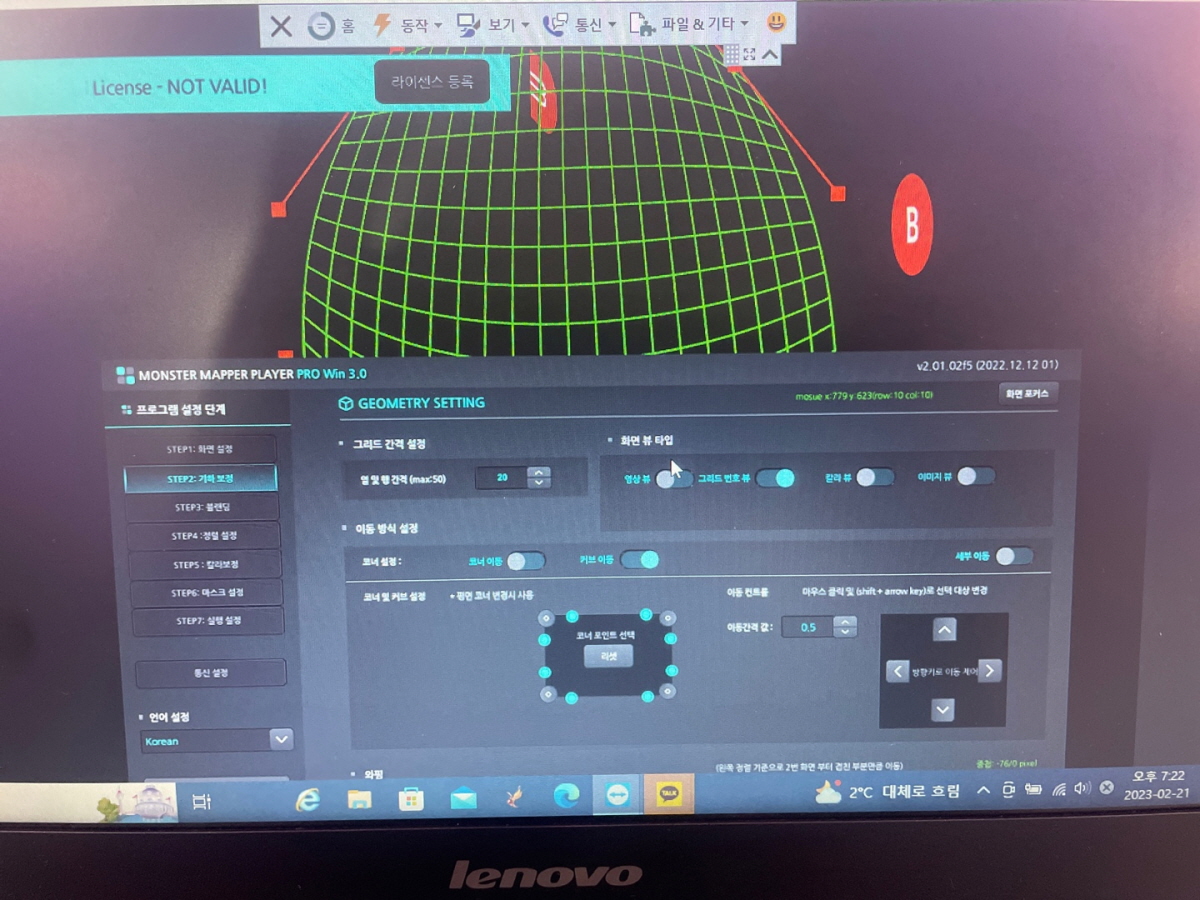This screenshot has width=1200, height=900.
Task: Click the move interval field showing 0.5
Action: pos(808,627)
